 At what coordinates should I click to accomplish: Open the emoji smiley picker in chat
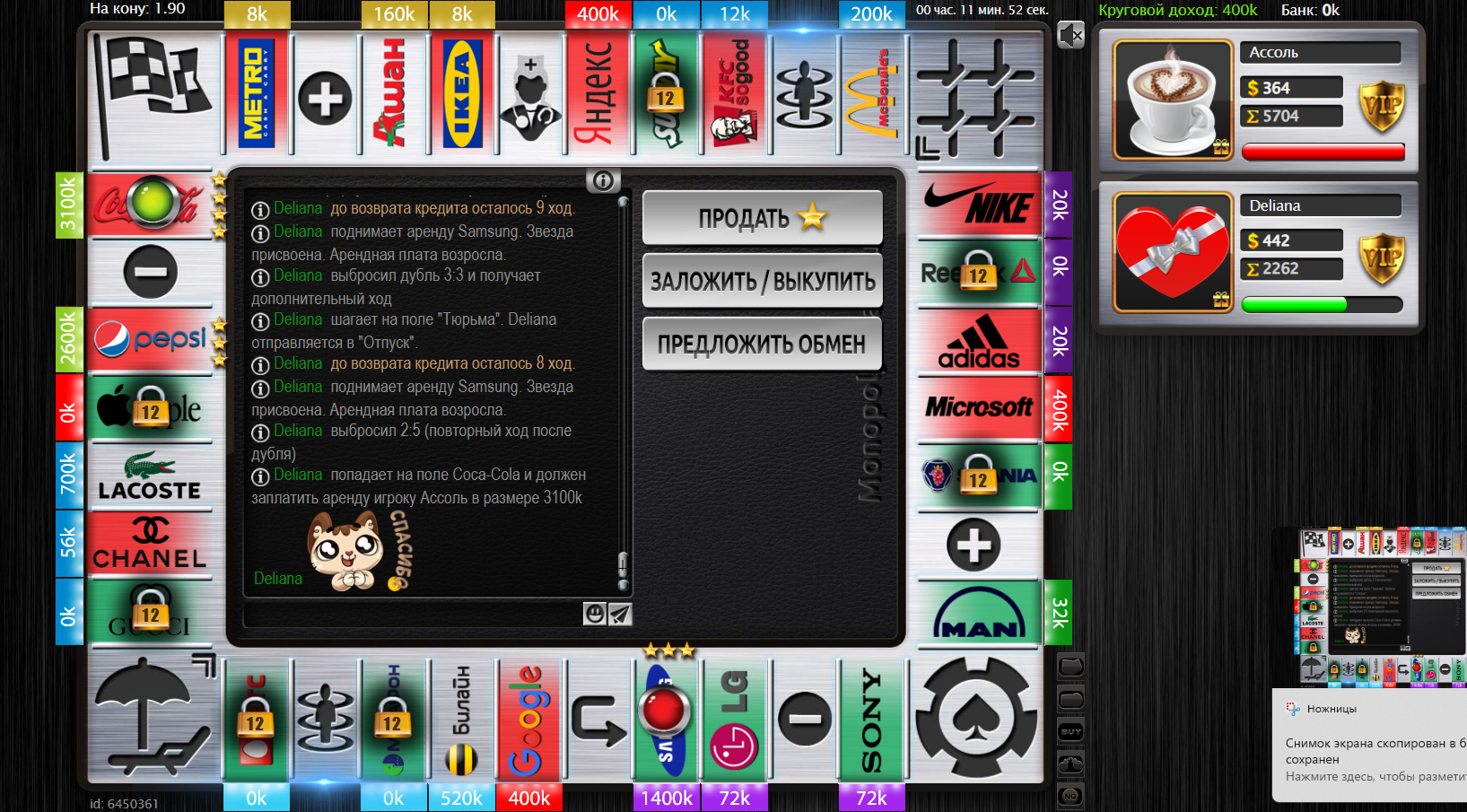594,613
